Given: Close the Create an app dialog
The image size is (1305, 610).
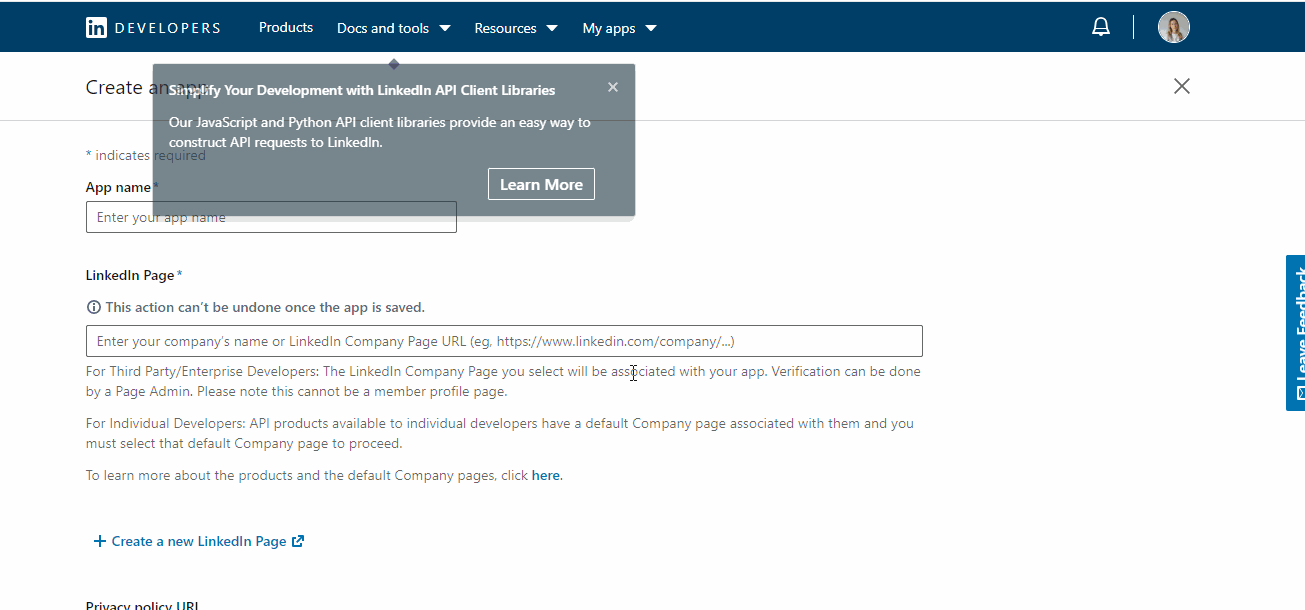Looking at the screenshot, I should click(x=1182, y=86).
